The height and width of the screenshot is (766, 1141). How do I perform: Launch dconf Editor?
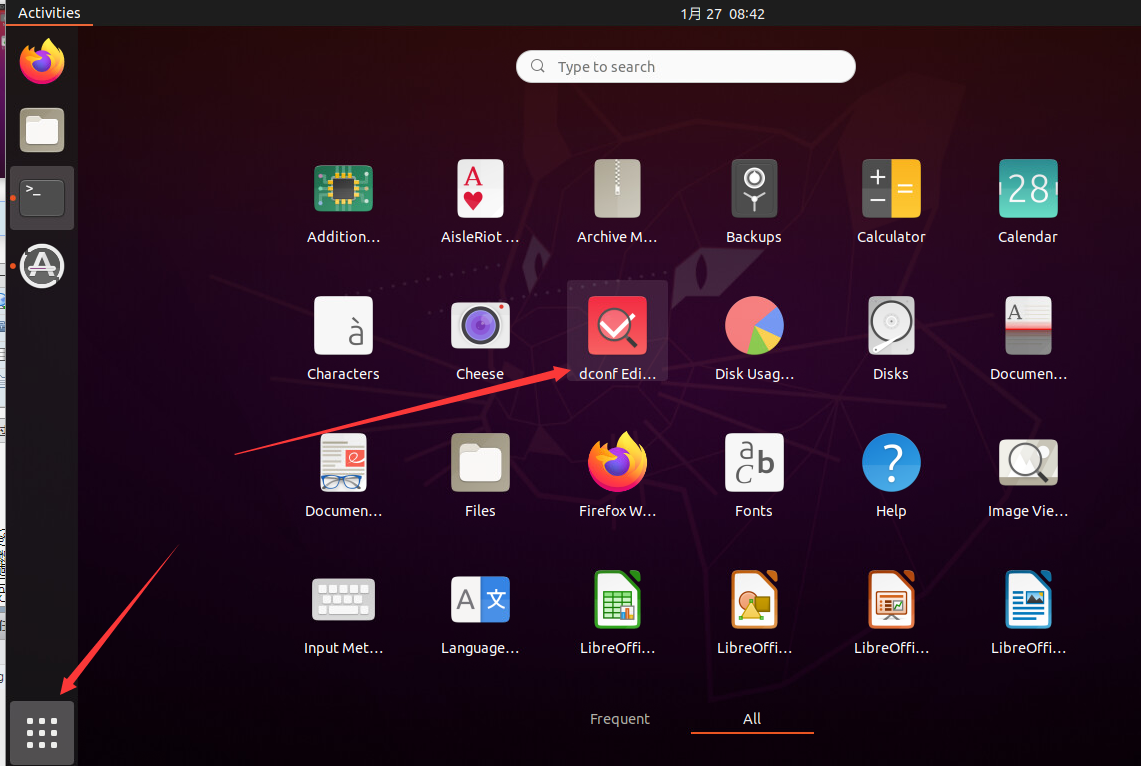click(617, 325)
